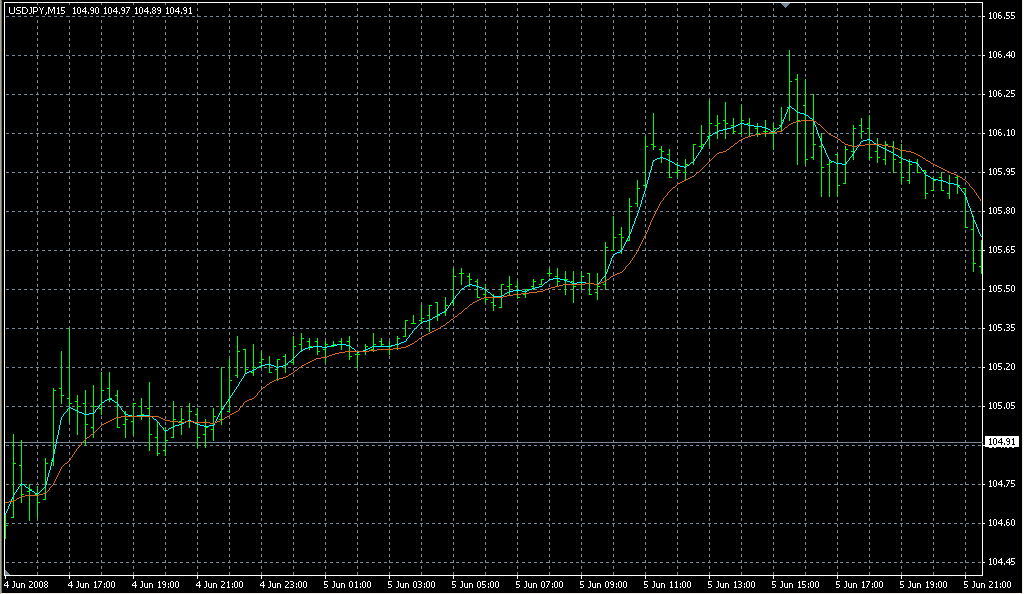Screen dimensions: 1024x594
Task: Click the '5 Jun 09:00' time label
Action: click(604, 585)
